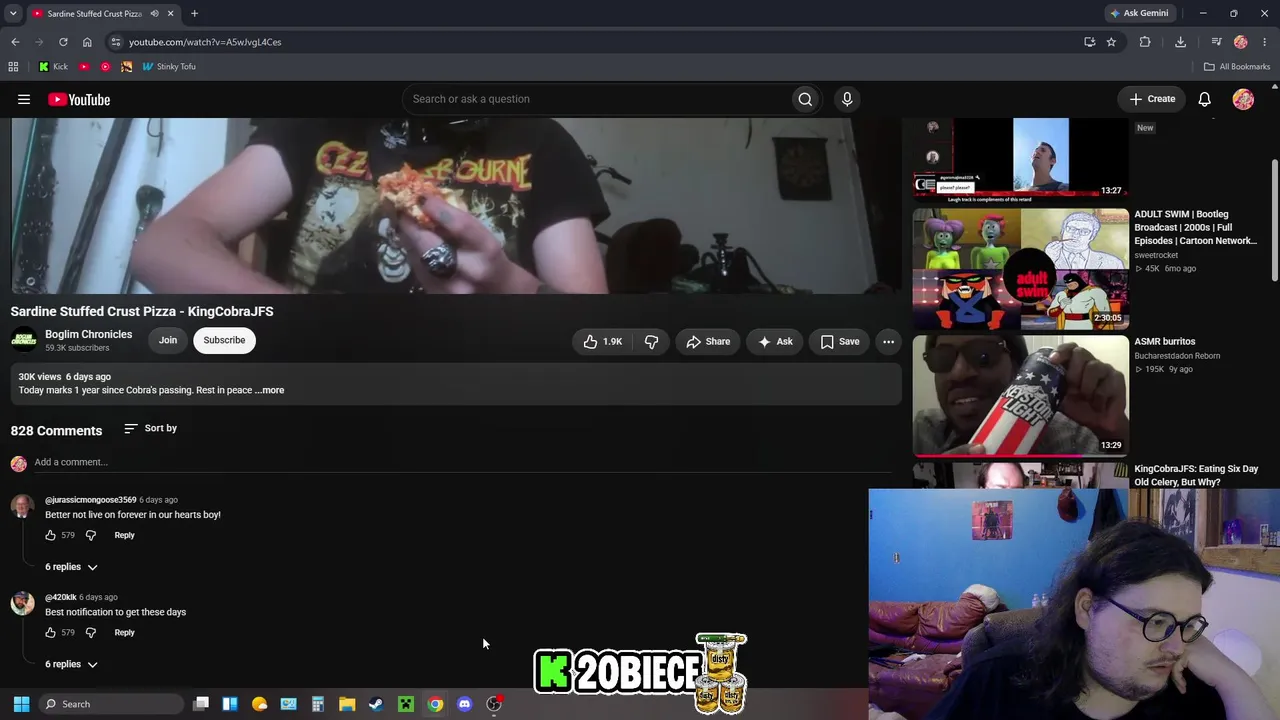Go to the Chrome home page
This screenshot has width=1280, height=720.
tap(87, 42)
